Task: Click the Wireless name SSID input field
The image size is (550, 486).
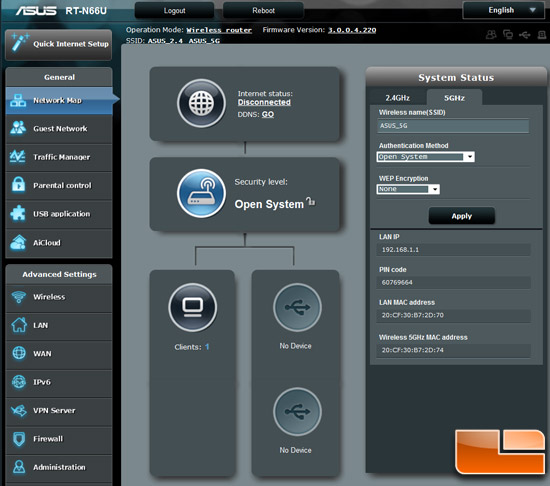Action: tap(453, 126)
